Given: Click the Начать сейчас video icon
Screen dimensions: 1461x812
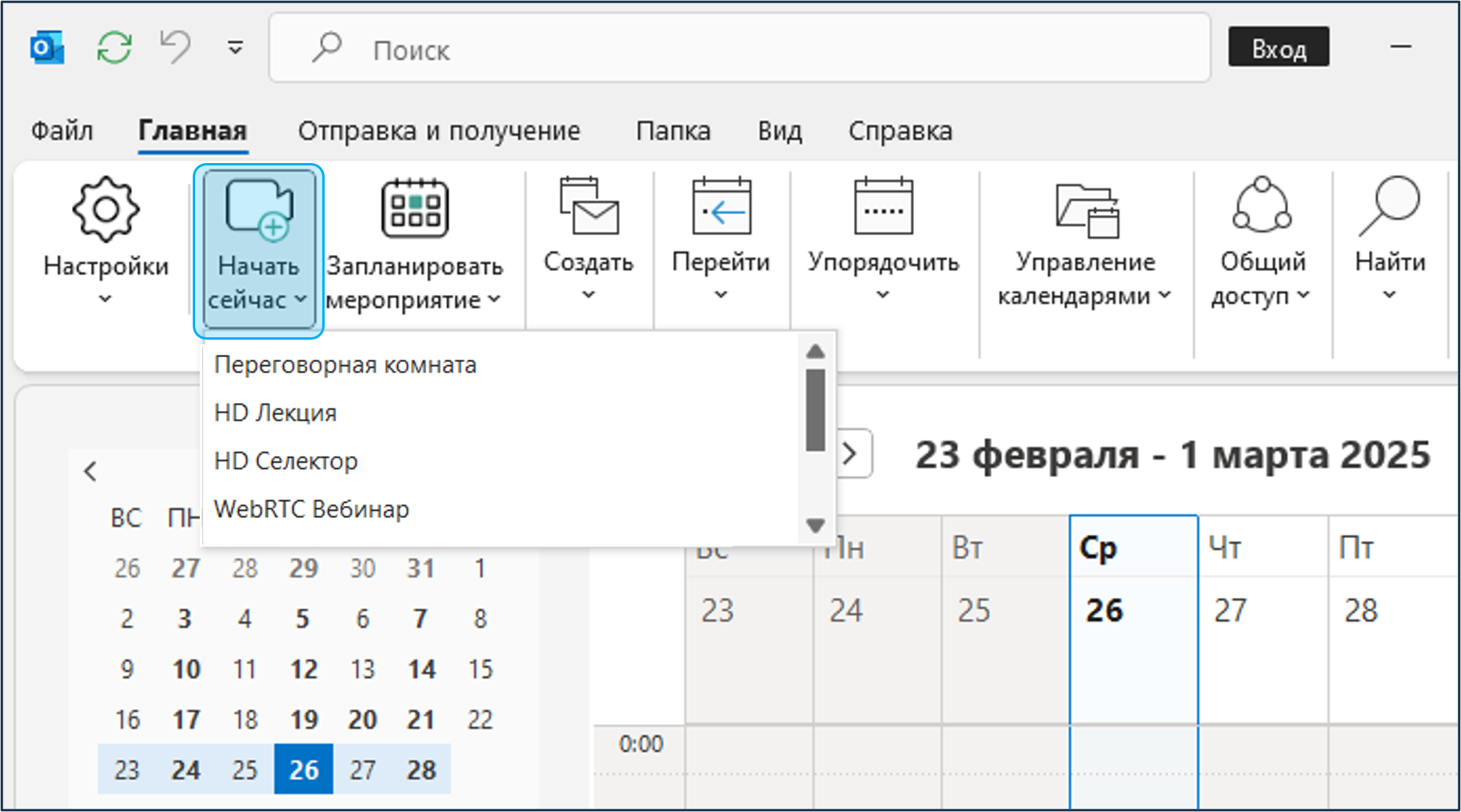Looking at the screenshot, I should coord(258,209).
